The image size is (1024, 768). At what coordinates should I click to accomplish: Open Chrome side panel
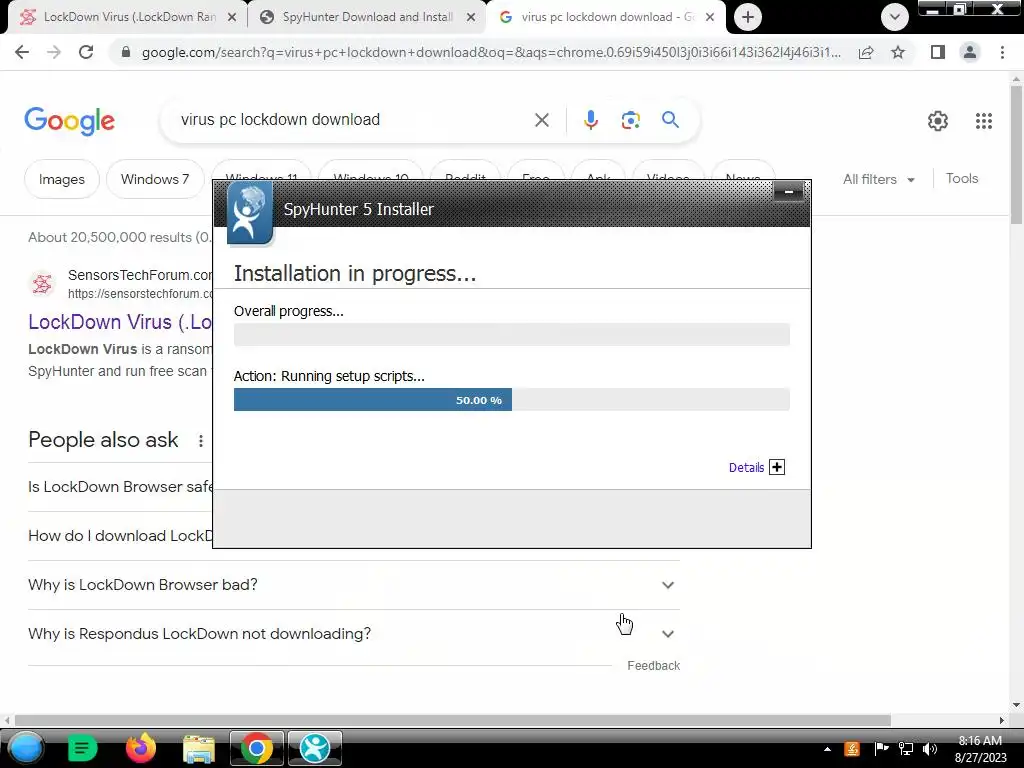point(938,52)
